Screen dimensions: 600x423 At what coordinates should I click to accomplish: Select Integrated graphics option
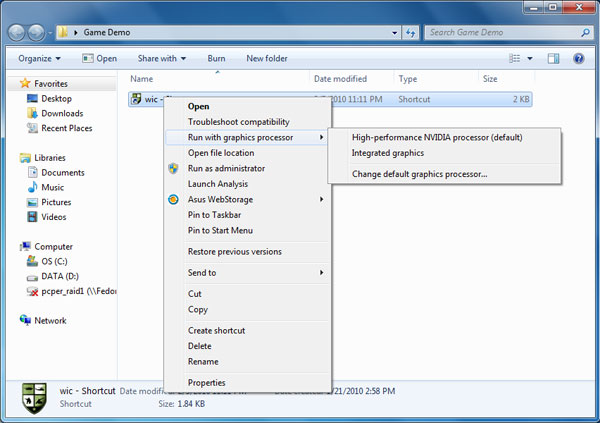[x=445, y=153]
